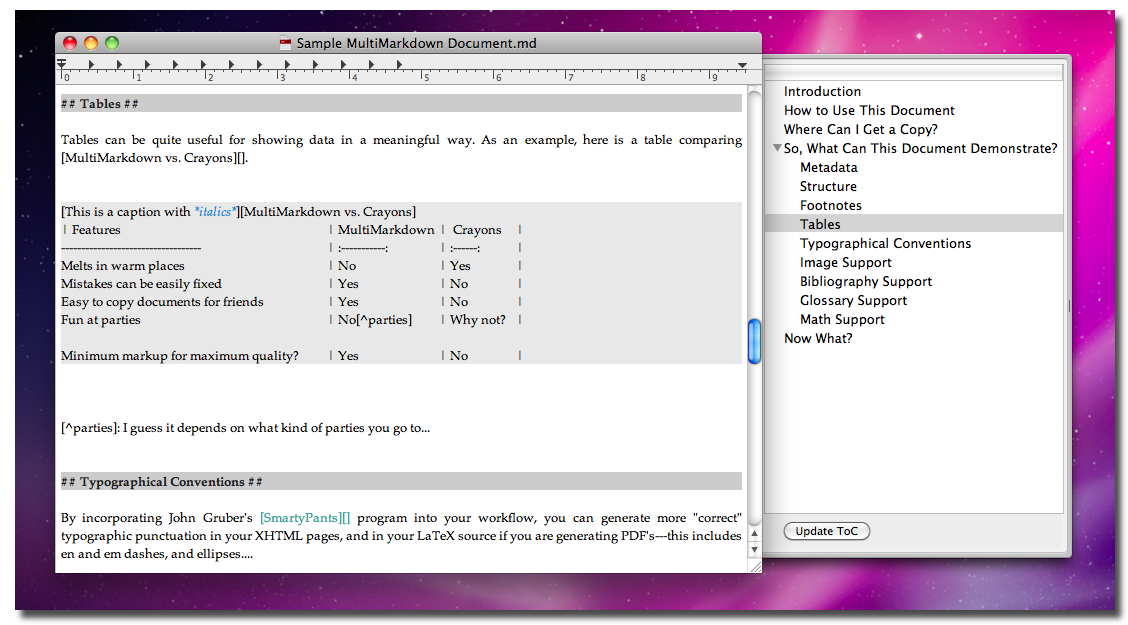1128x625 pixels.
Task: Click the '[^parties]:' footnote definition line
Action: [245, 428]
